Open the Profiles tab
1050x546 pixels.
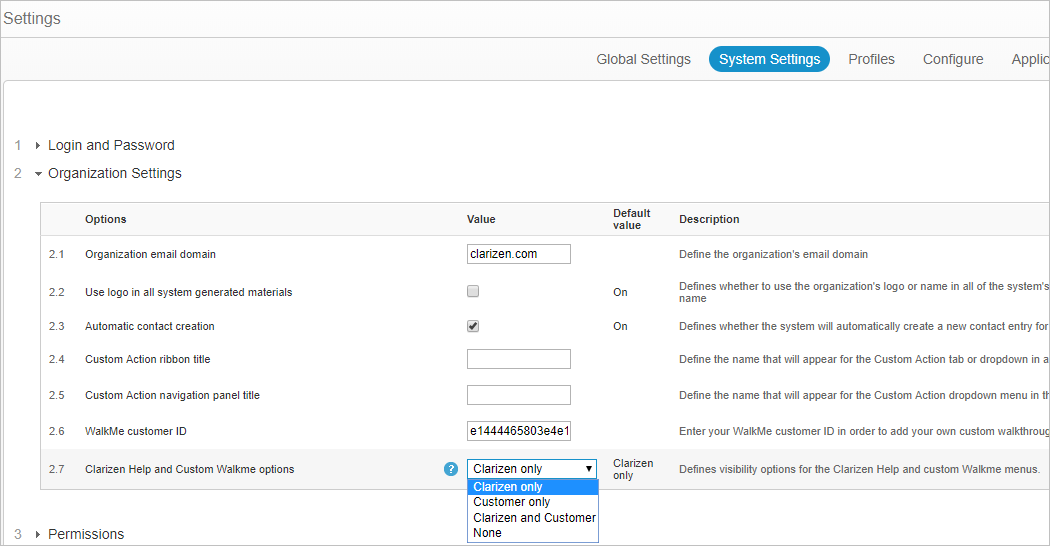(871, 59)
